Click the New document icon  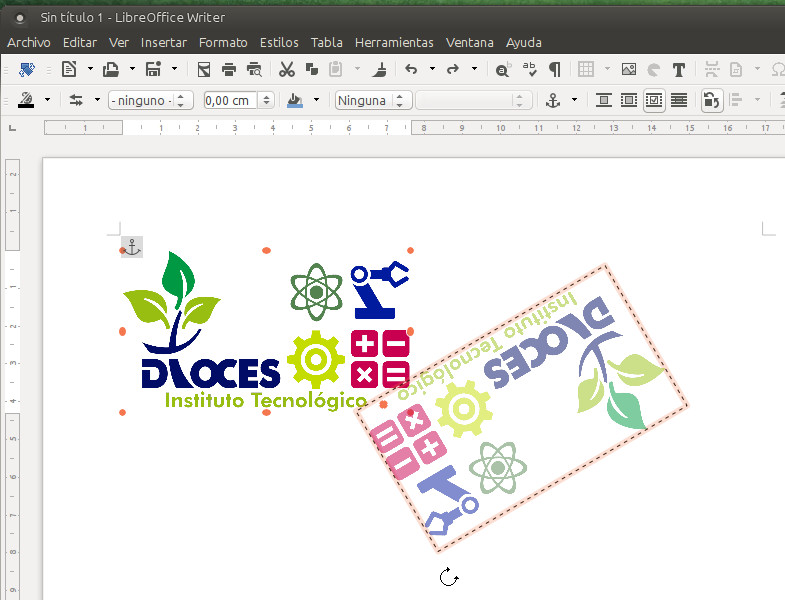69,69
